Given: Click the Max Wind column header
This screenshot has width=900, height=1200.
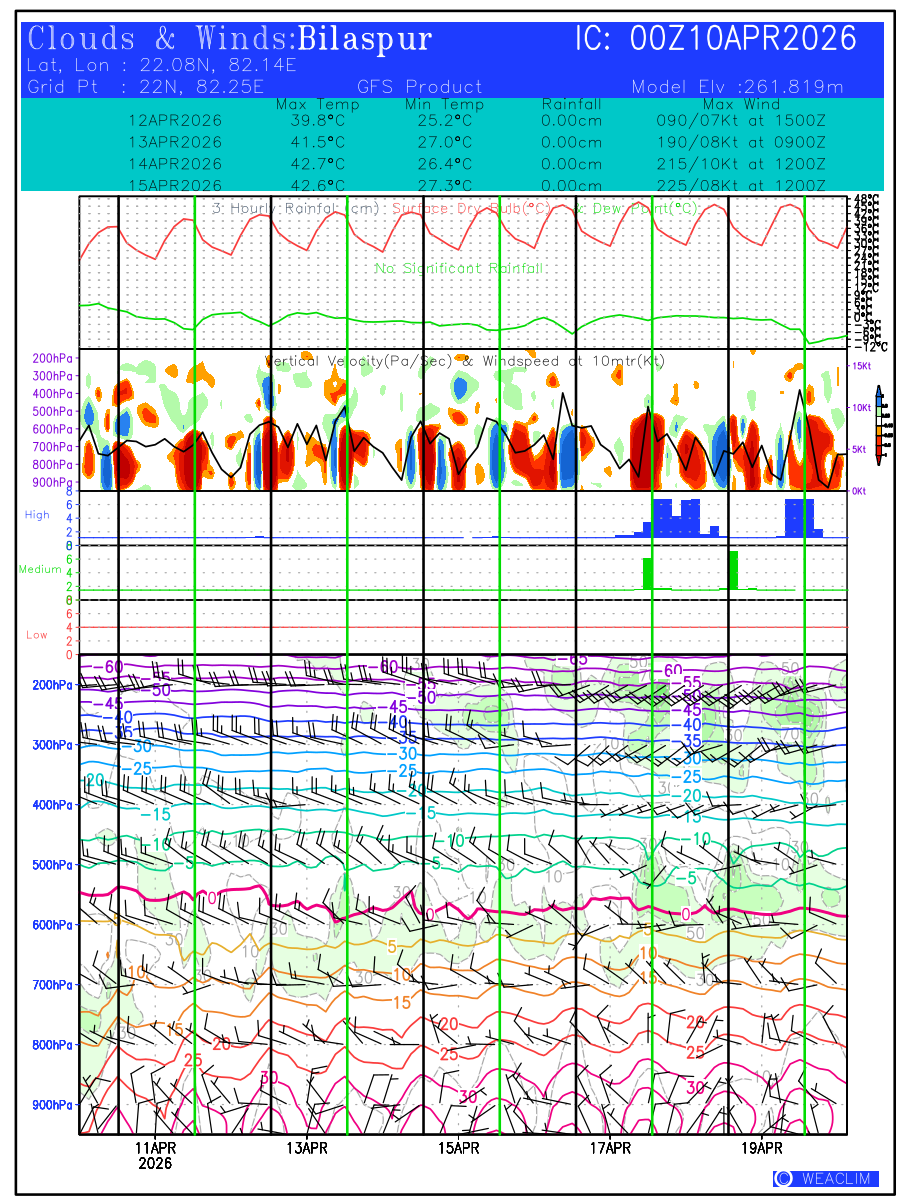Looking at the screenshot, I should click(741, 104).
